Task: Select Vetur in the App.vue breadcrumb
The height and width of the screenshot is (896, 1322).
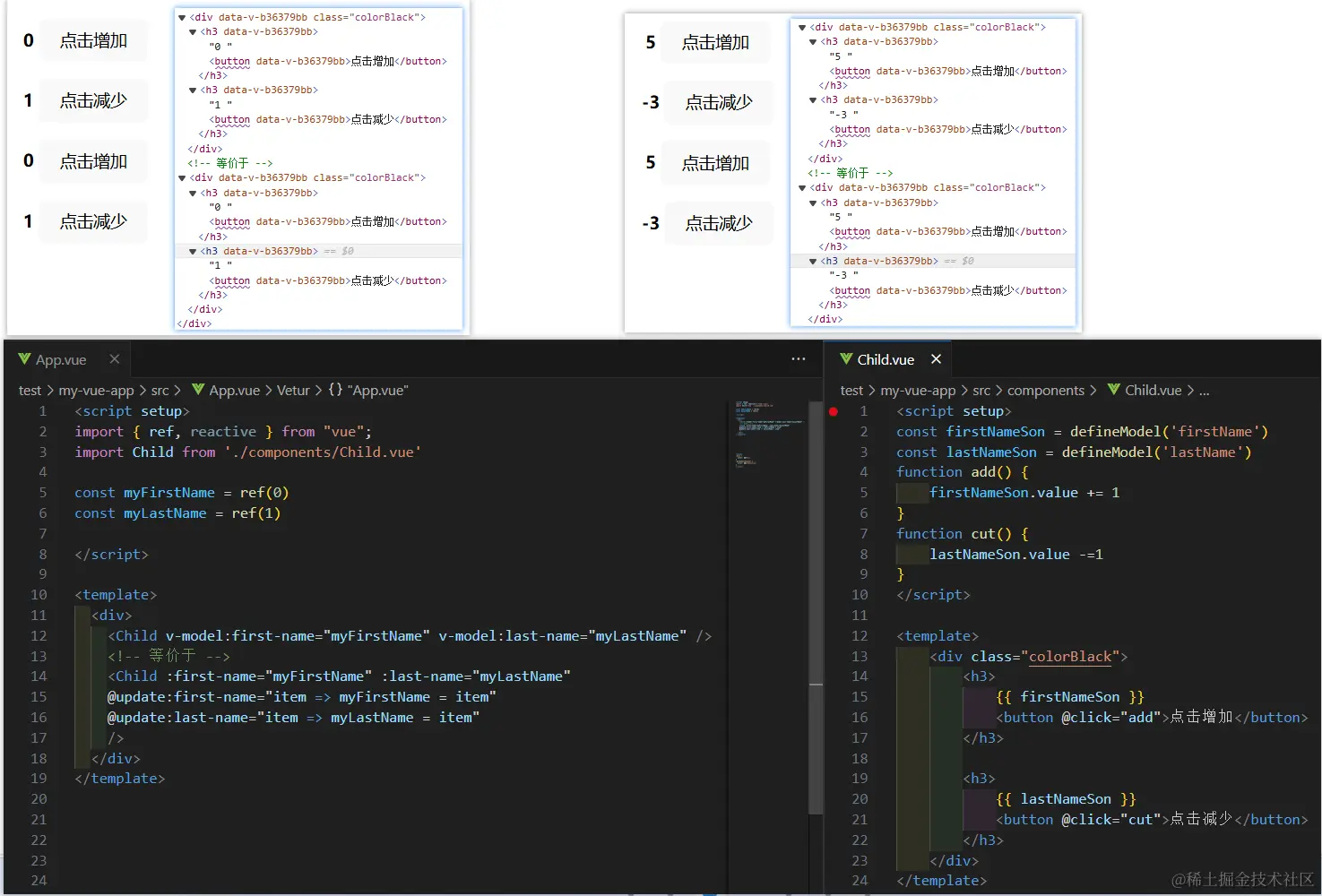Action: [293, 390]
